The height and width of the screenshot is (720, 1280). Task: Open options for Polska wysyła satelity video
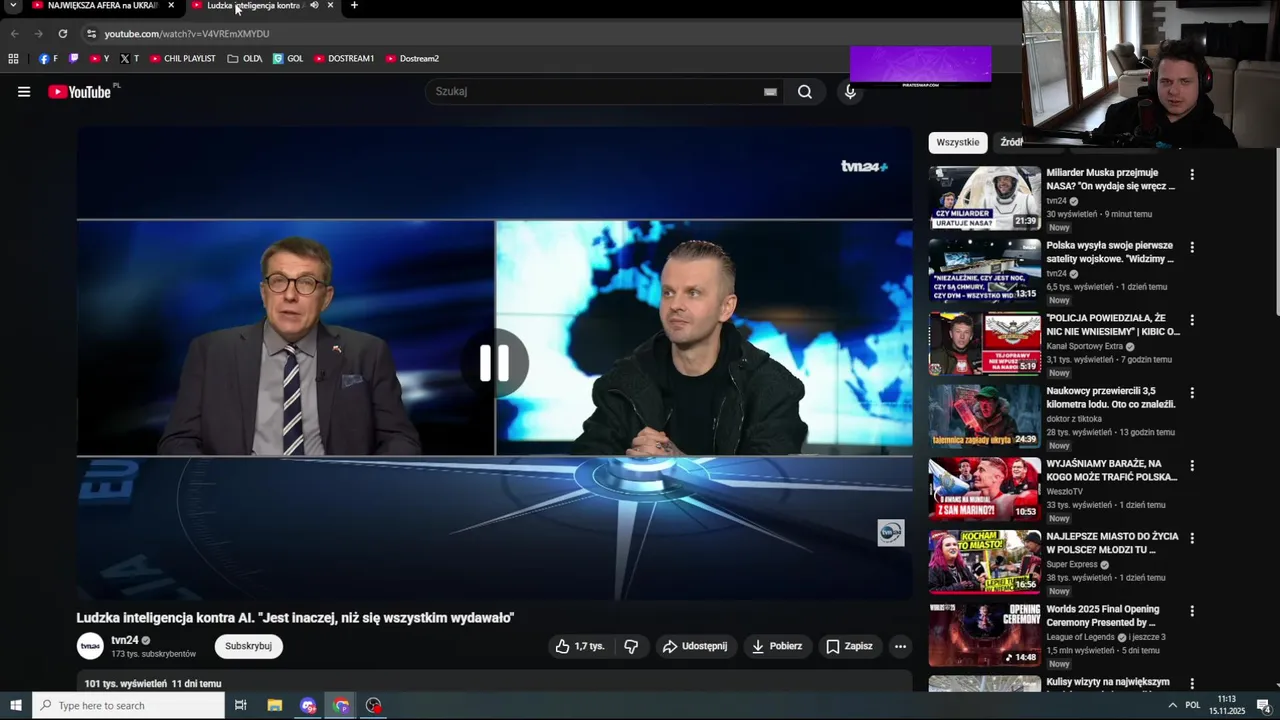pos(1191,247)
